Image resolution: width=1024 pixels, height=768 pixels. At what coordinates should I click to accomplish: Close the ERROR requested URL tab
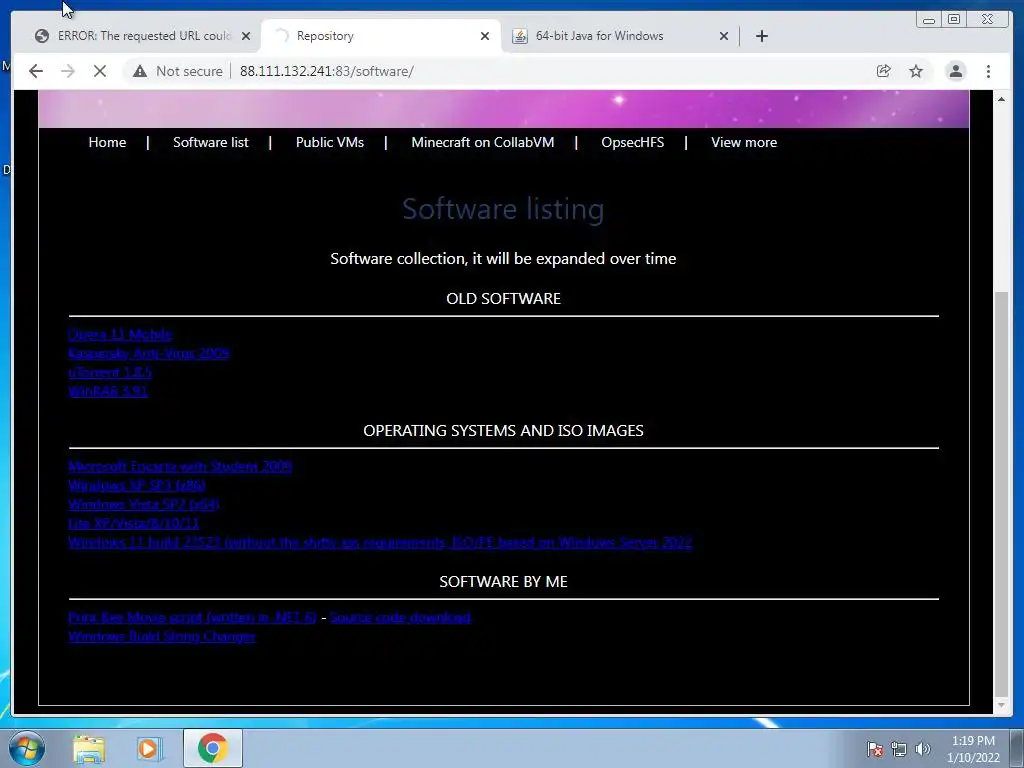tap(246, 36)
